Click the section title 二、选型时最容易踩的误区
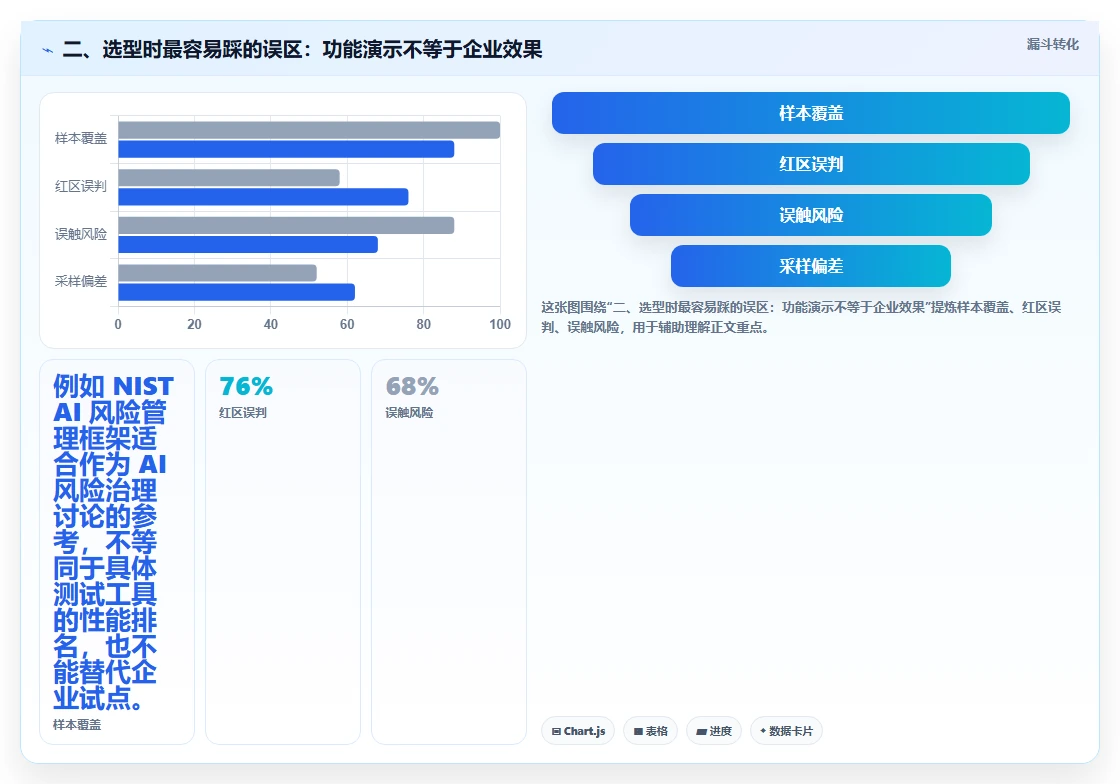The width and height of the screenshot is (1120, 784). (x=302, y=49)
